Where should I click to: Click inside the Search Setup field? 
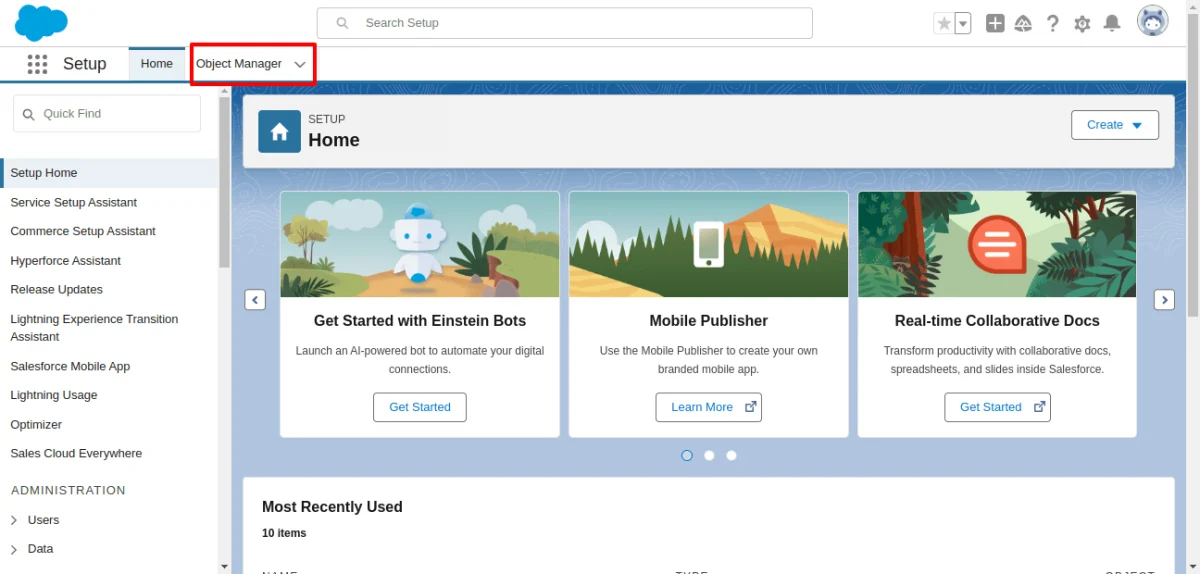(x=565, y=23)
